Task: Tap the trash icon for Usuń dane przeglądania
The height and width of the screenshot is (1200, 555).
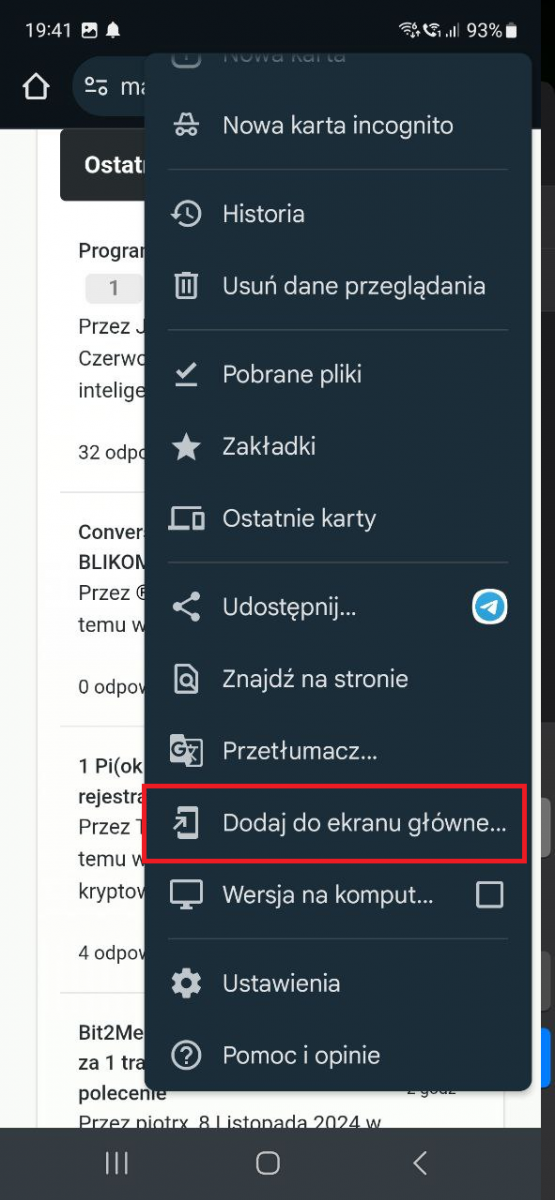Action: 186,286
